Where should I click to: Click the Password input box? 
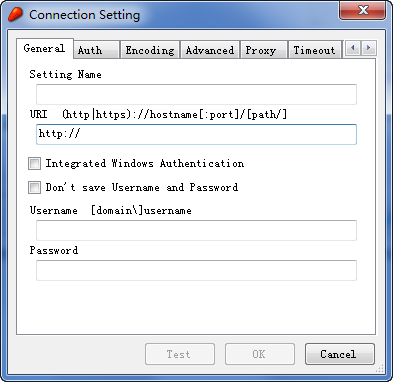[x=196, y=270]
